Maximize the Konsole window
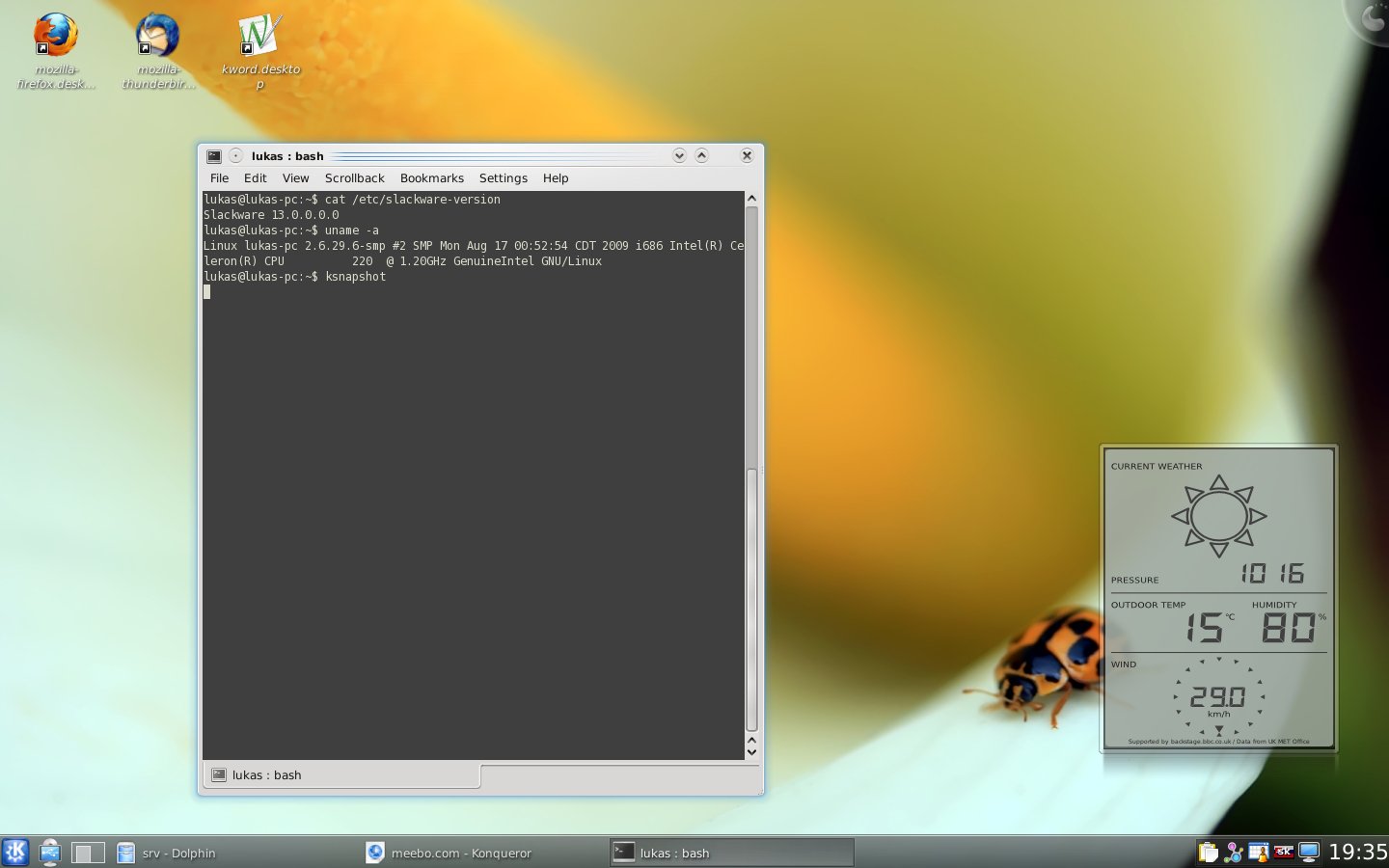Screen dimensions: 1389x868 (x=702, y=155)
